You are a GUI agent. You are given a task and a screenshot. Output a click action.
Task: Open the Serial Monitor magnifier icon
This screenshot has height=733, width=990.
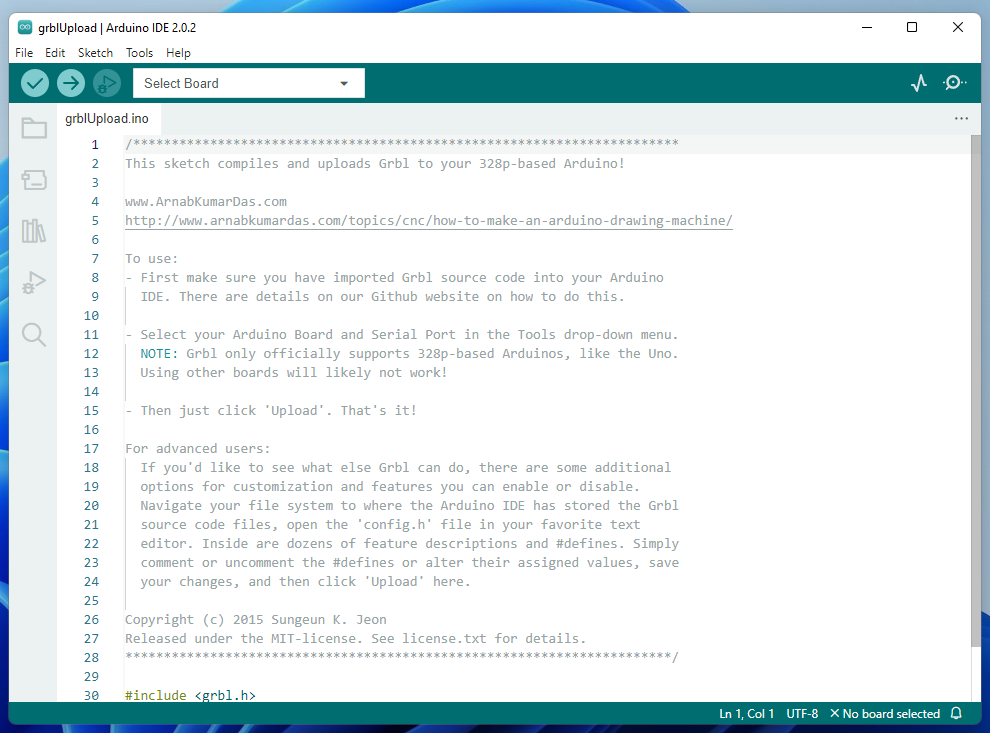coord(954,83)
